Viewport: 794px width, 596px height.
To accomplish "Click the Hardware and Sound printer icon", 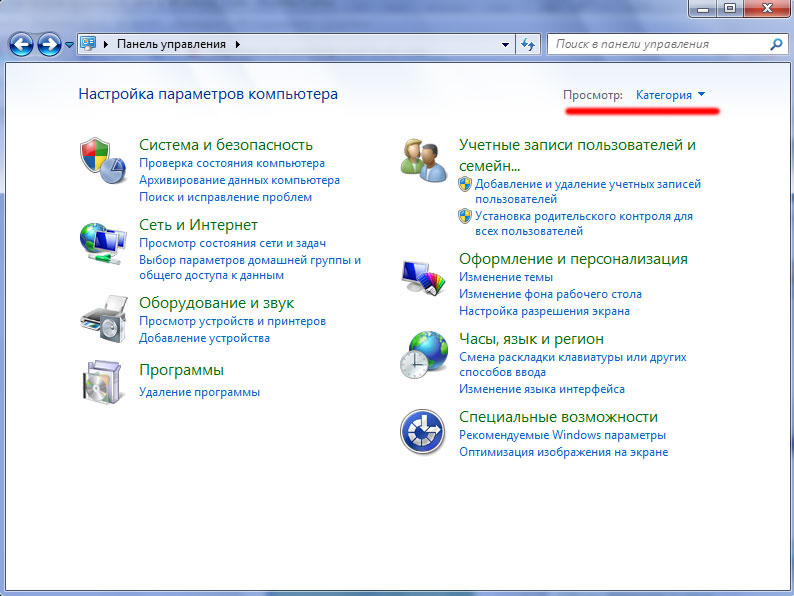I will click(104, 320).
